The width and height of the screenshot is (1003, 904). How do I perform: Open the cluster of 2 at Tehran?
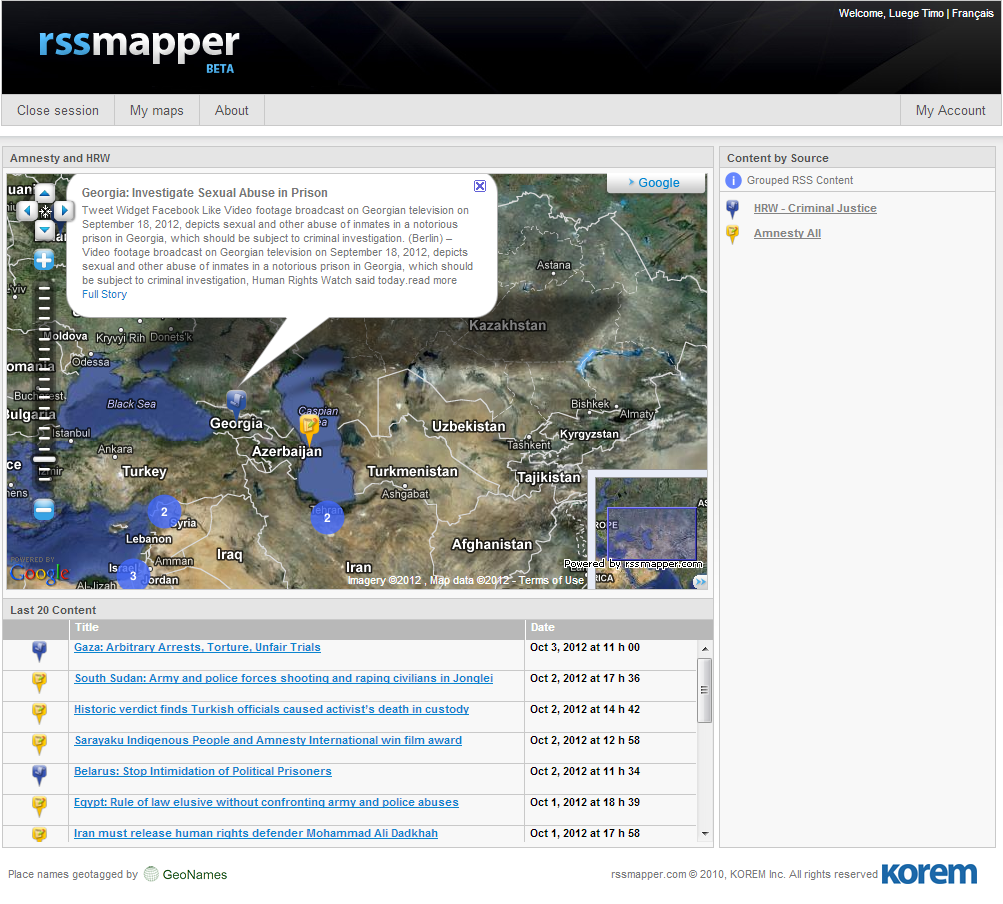(x=327, y=518)
